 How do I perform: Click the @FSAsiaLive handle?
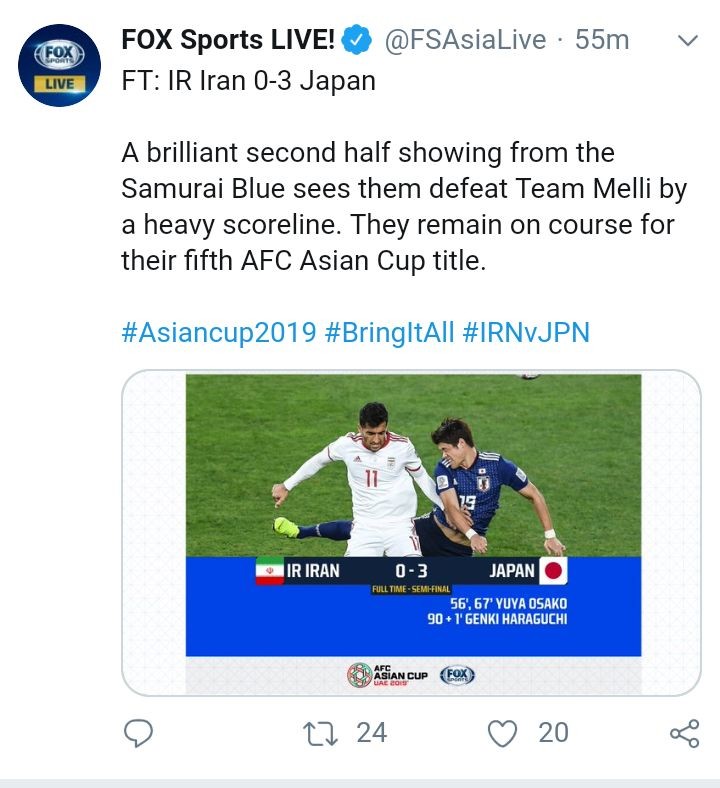pyautogui.click(x=463, y=40)
